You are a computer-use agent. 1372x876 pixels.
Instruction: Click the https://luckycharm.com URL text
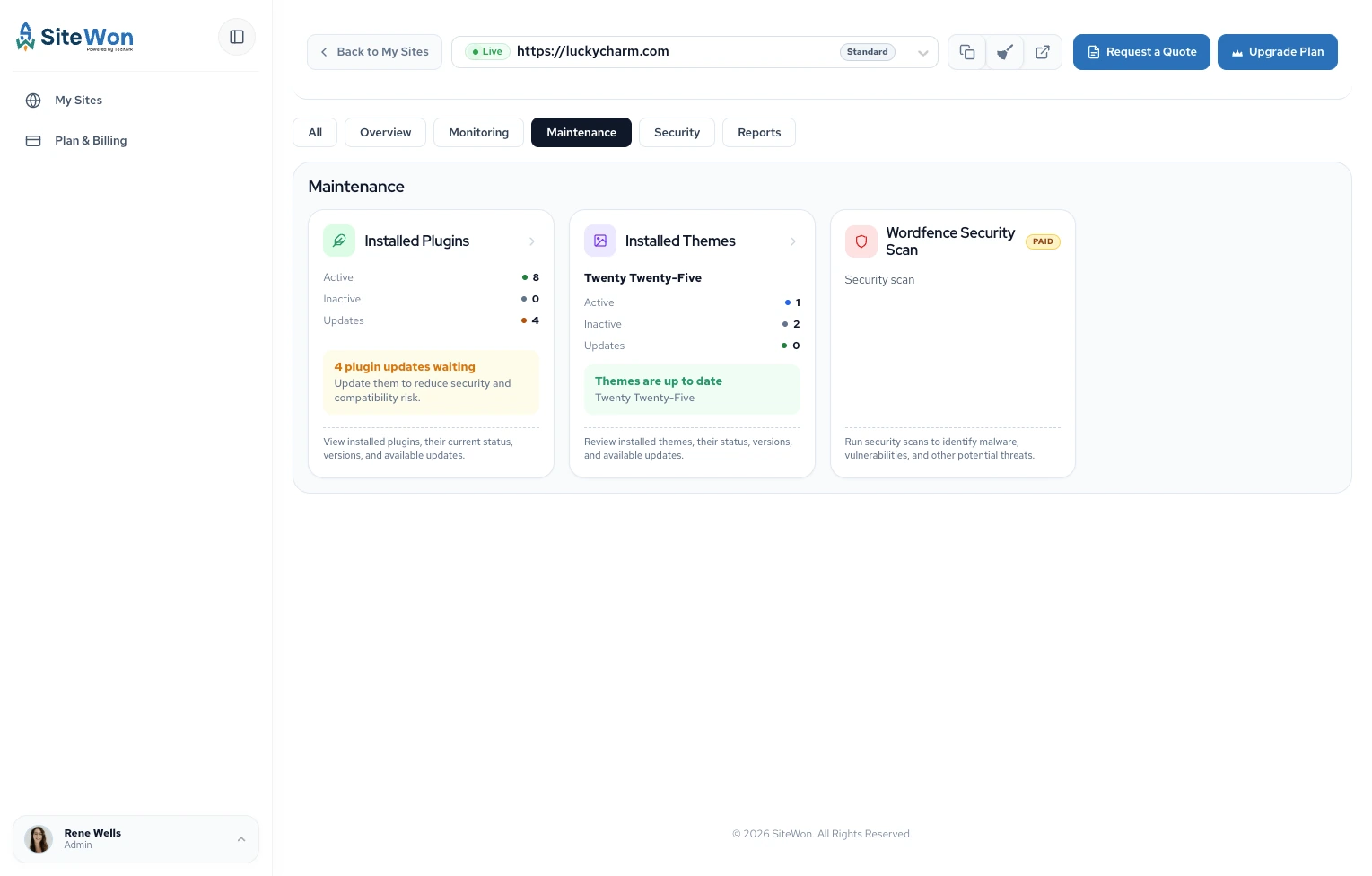593,51
